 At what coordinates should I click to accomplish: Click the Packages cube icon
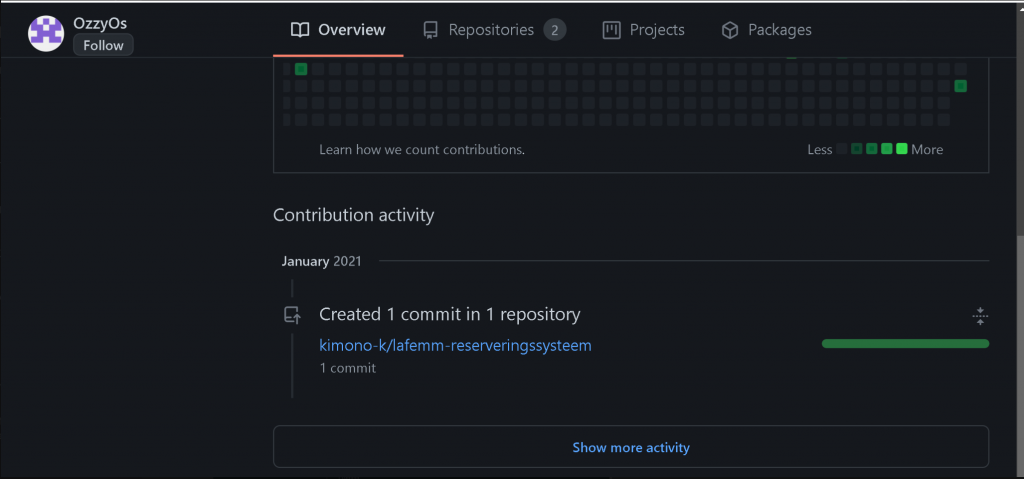pos(729,30)
